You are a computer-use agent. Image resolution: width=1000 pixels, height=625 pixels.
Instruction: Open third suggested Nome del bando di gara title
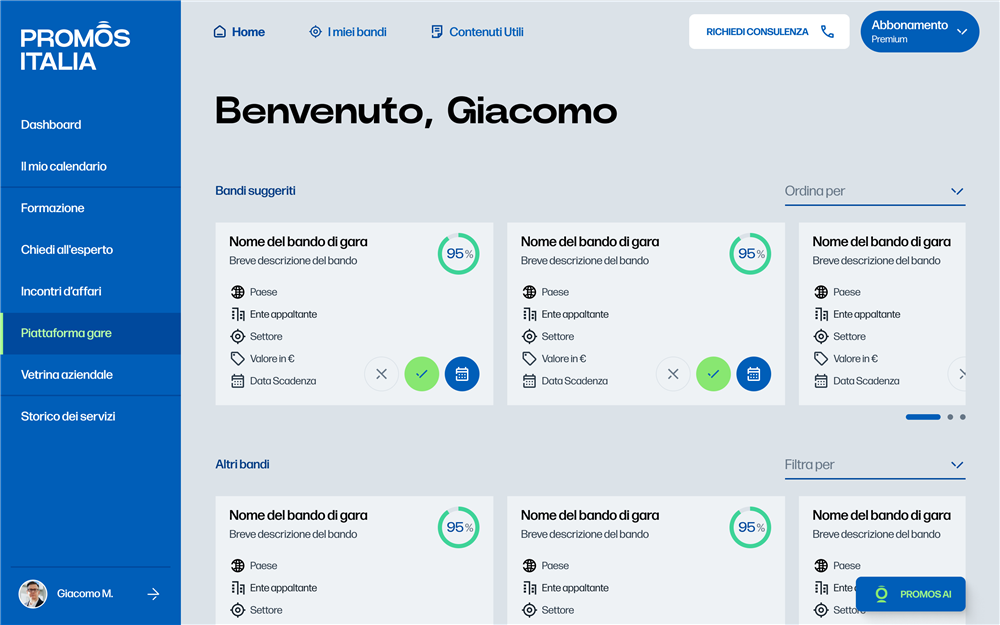click(881, 242)
